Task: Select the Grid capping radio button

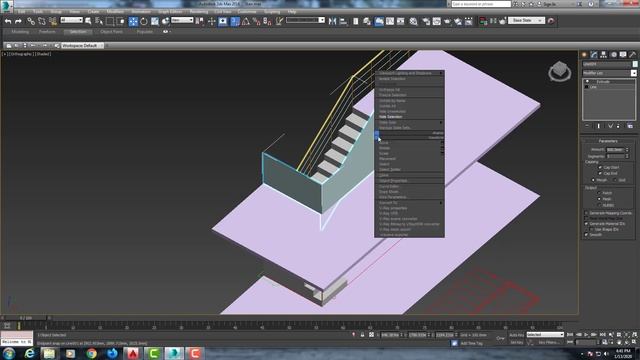Action: coord(615,180)
